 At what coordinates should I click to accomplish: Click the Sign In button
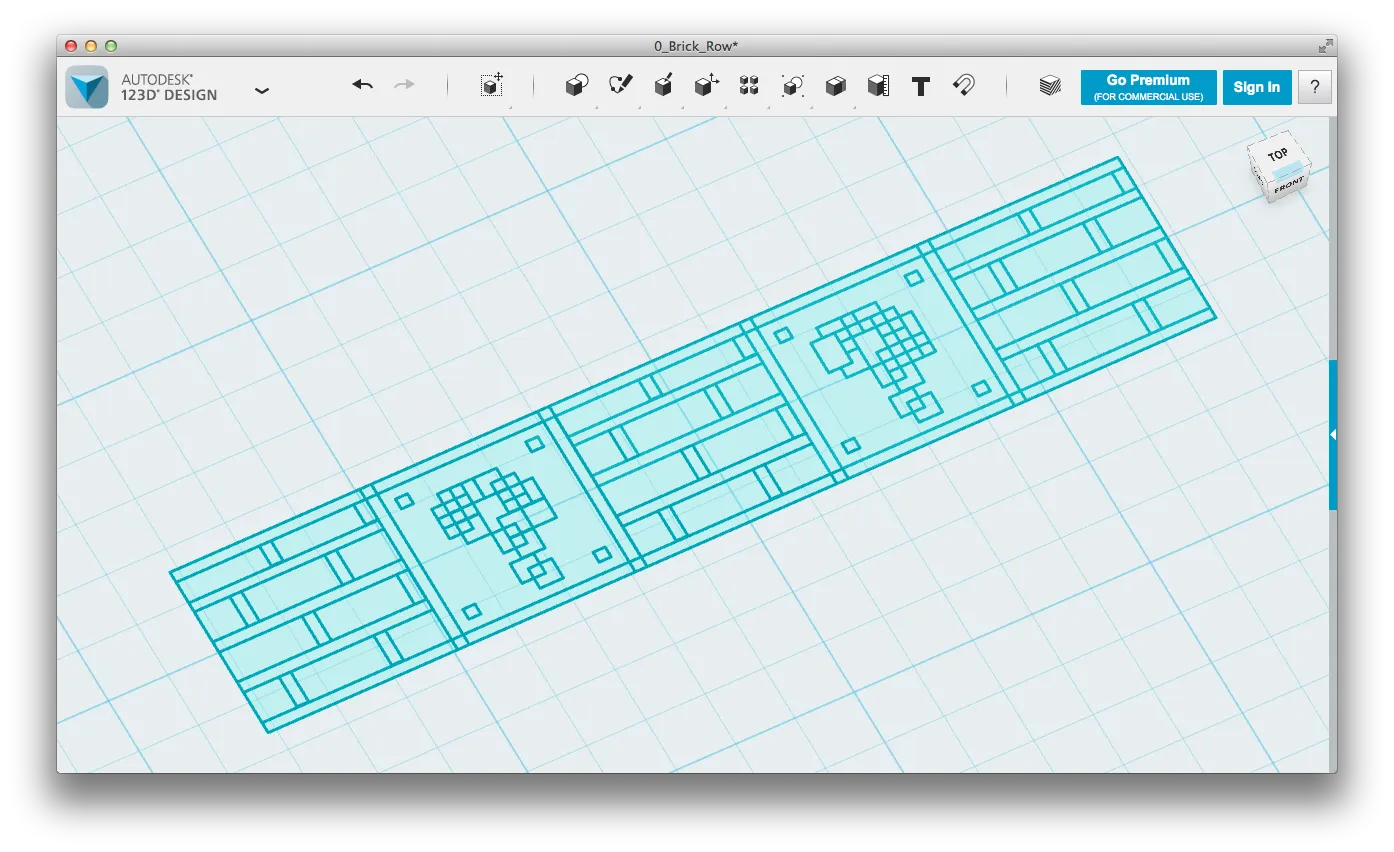coord(1257,87)
